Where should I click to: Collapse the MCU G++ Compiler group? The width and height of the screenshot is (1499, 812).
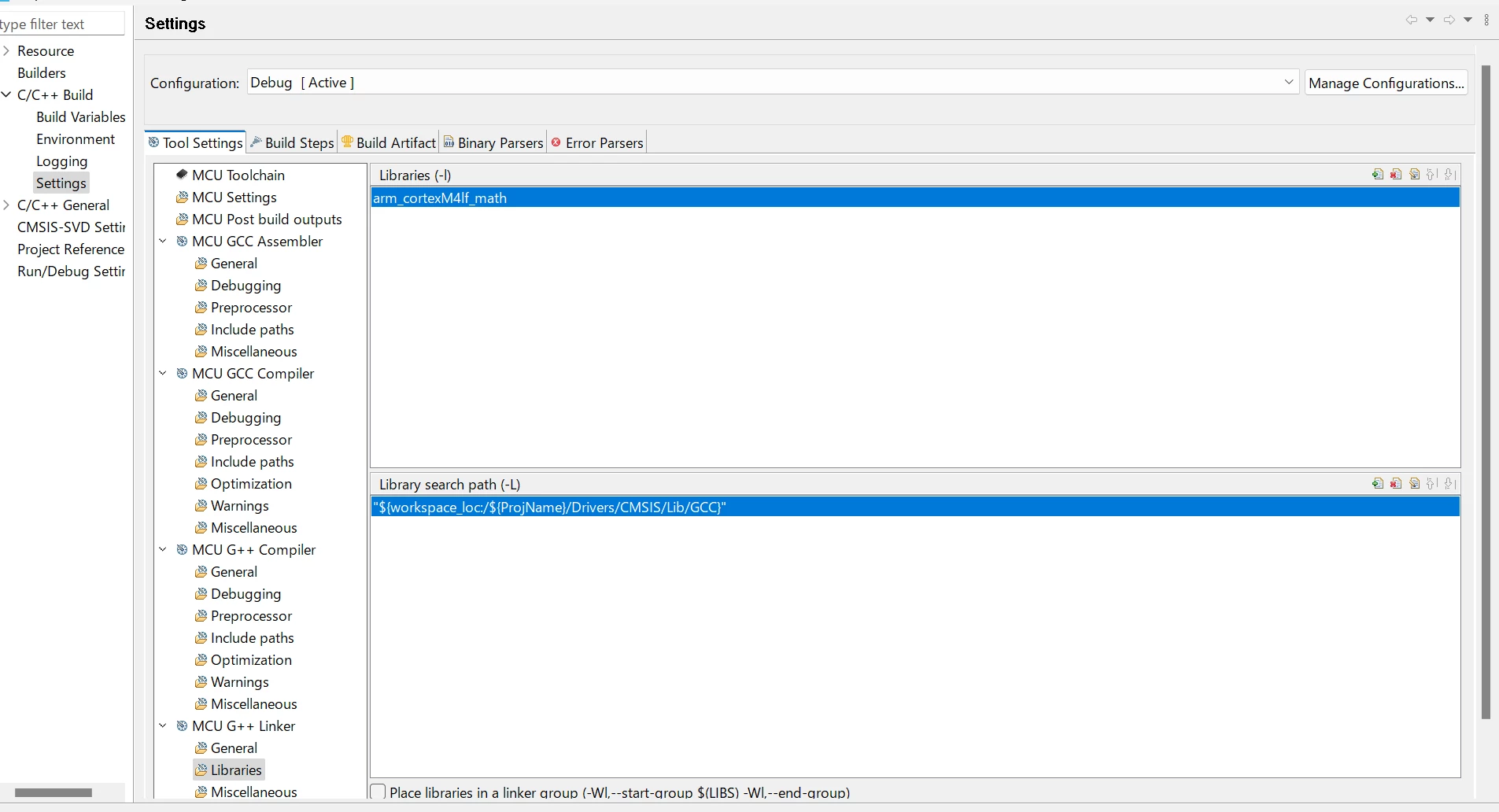[x=164, y=550]
